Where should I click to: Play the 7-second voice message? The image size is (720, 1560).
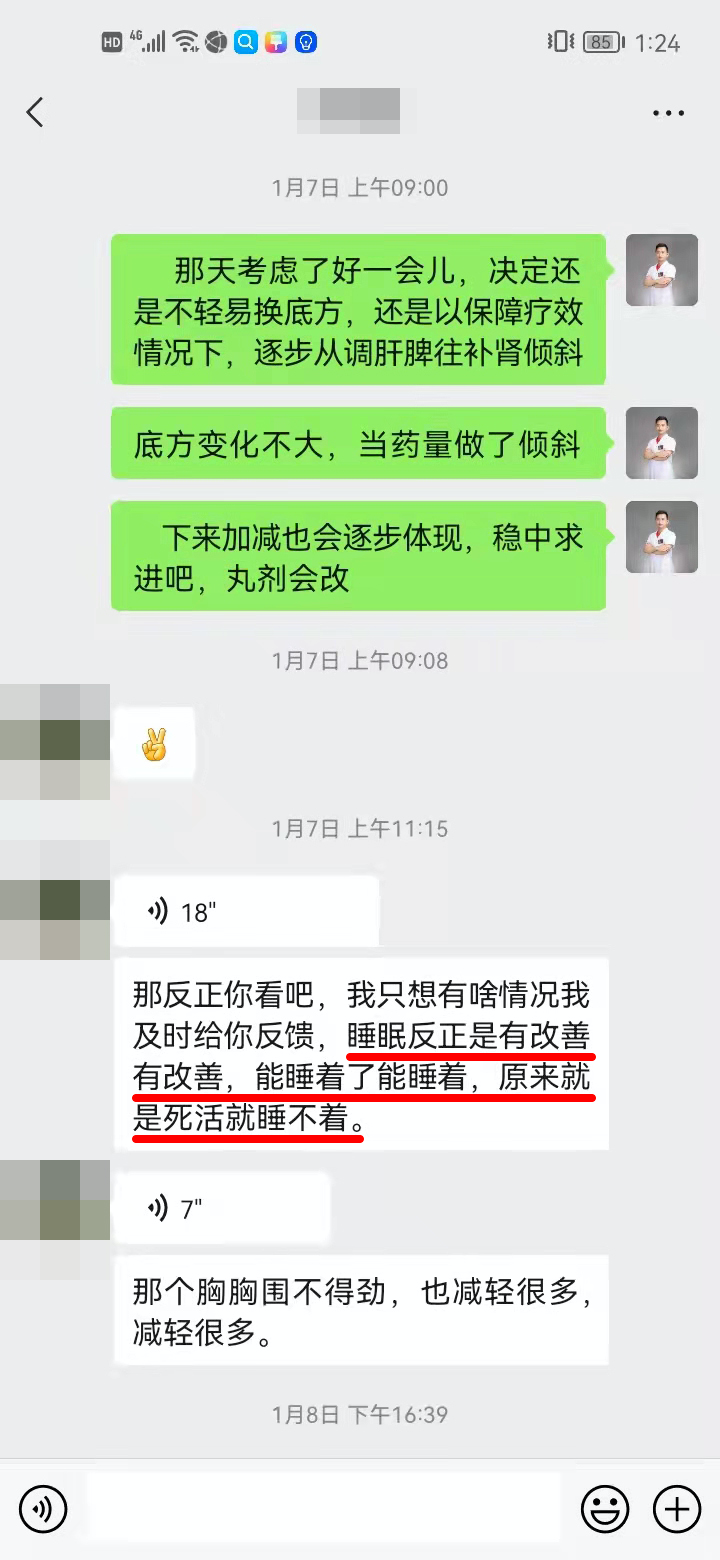[222, 1208]
